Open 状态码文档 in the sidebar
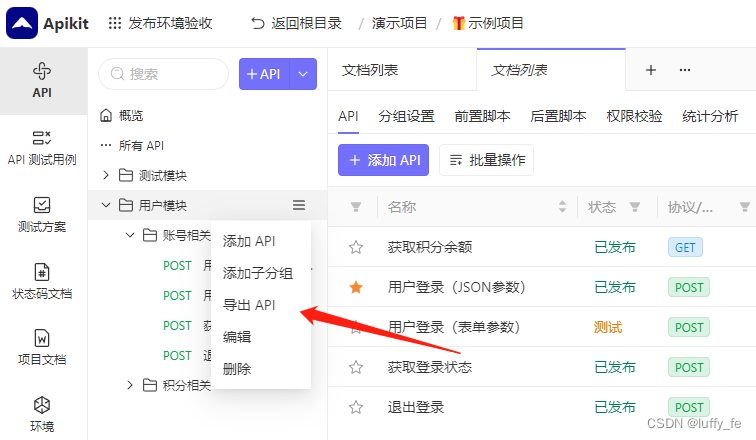Screen dimensions: 756x440 click(x=42, y=281)
